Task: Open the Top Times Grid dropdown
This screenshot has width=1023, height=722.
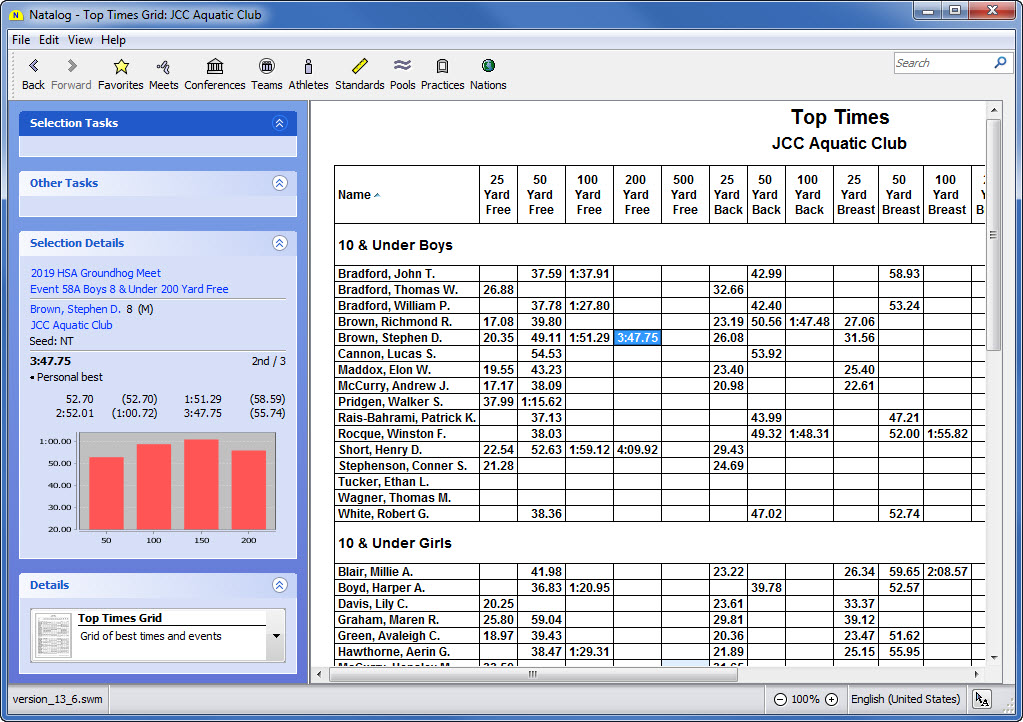Action: click(x=275, y=636)
